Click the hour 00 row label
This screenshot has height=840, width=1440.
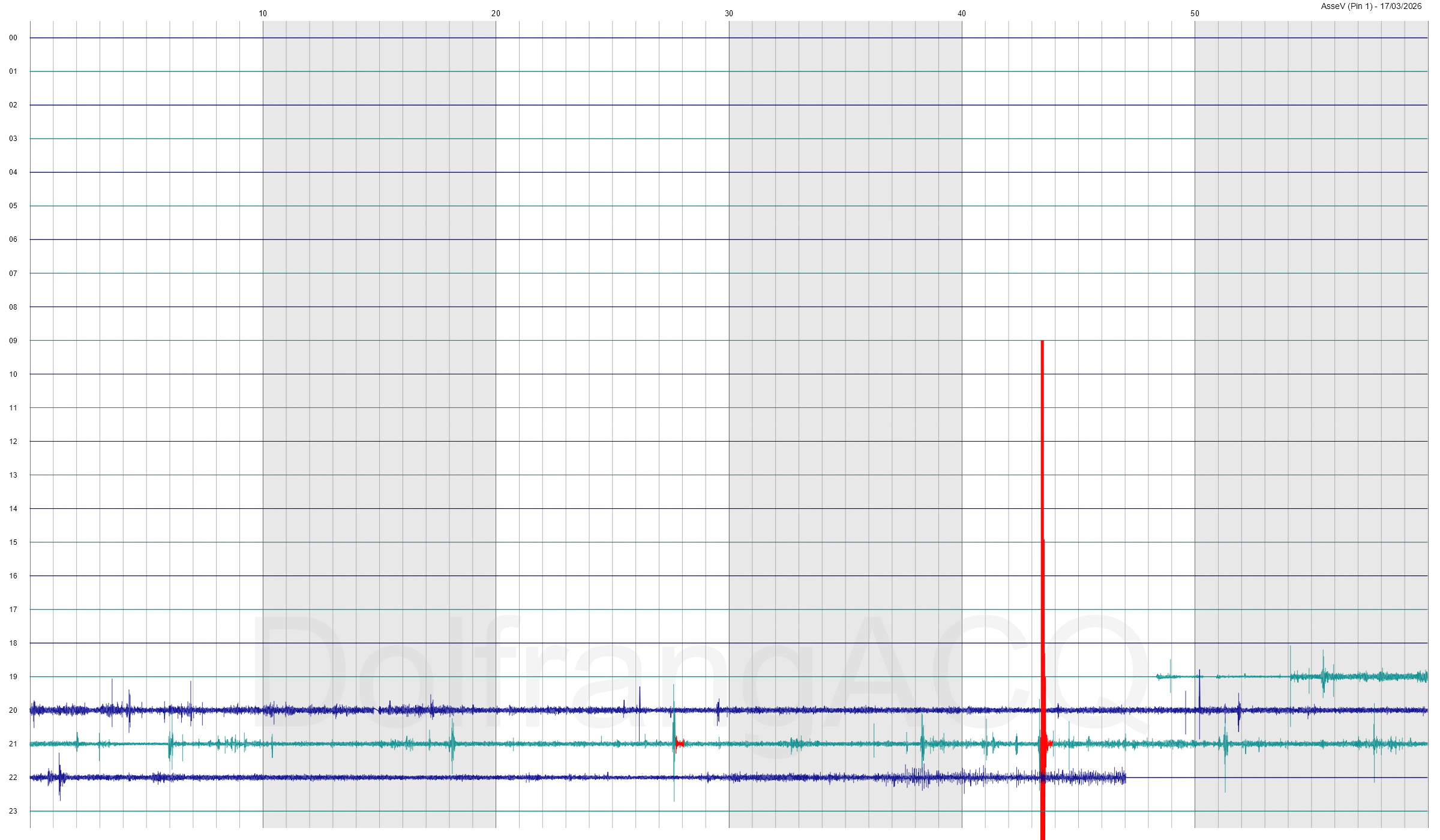13,38
